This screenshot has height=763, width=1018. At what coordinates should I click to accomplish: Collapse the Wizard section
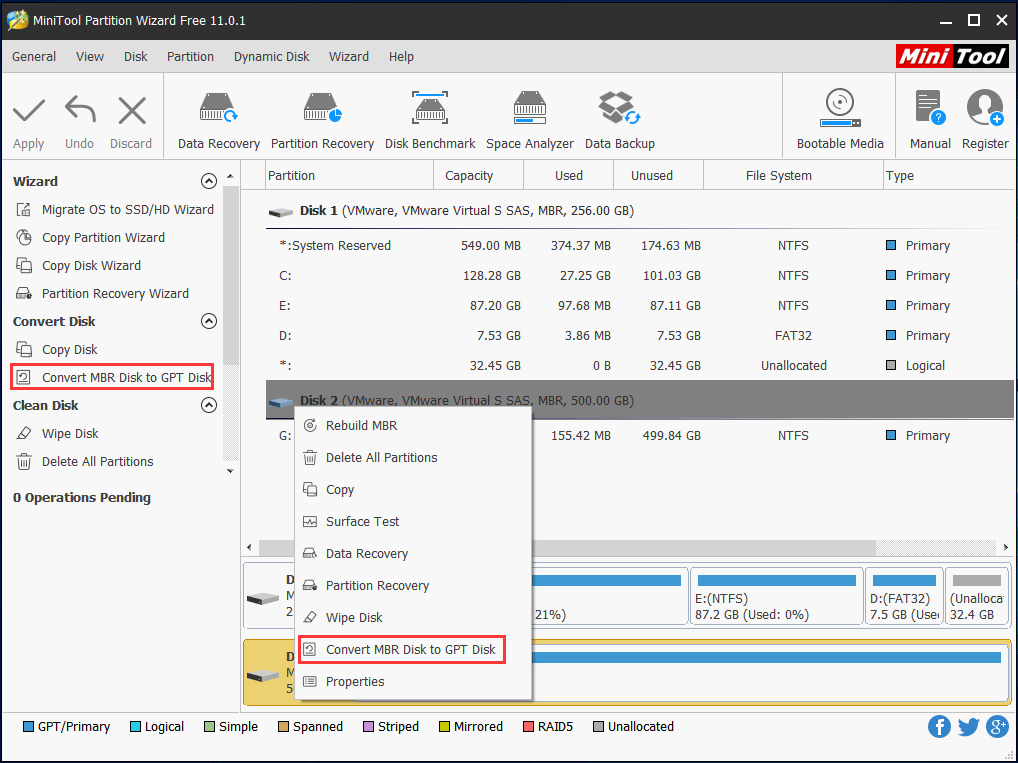coord(209,181)
